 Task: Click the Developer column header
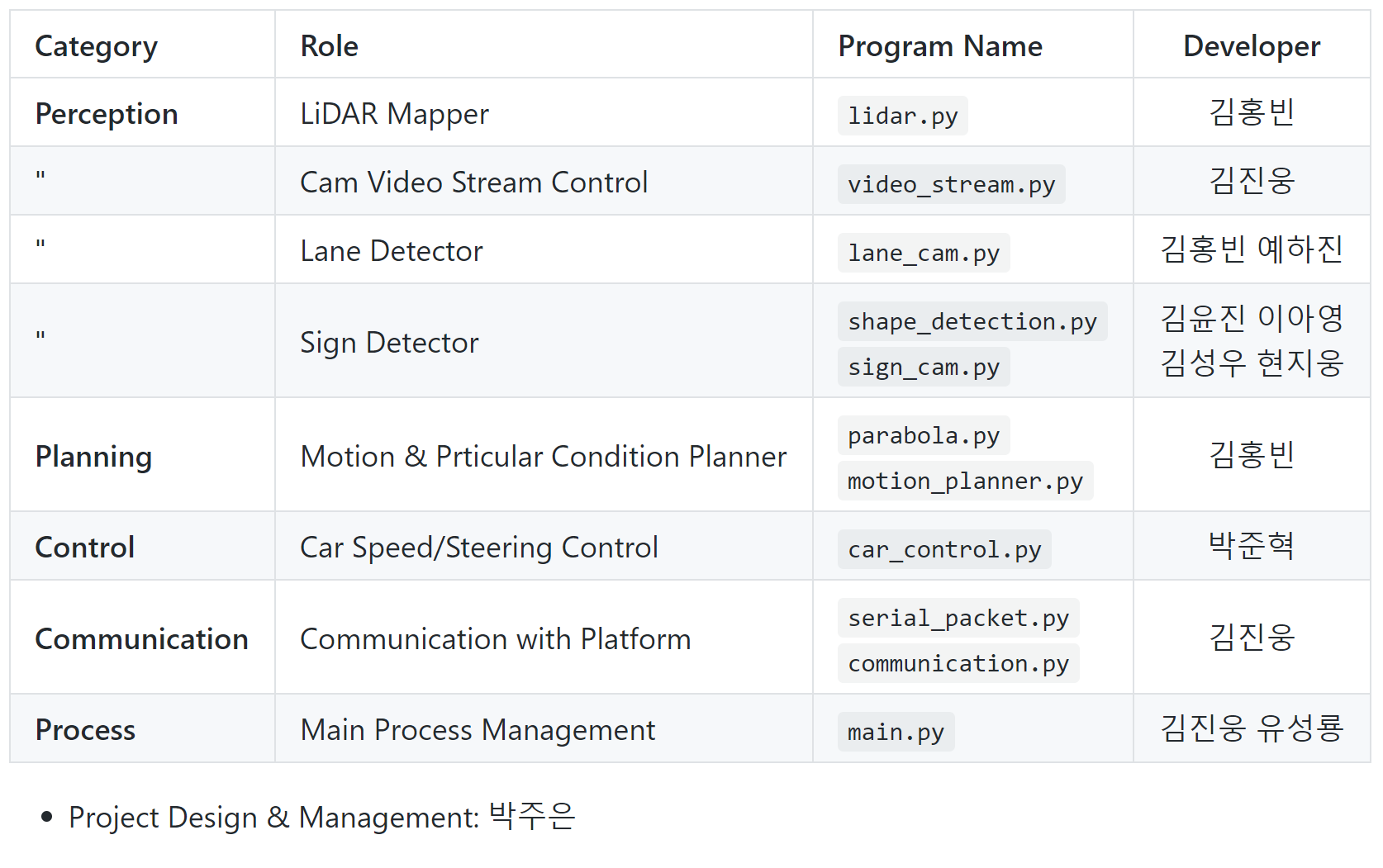[x=1252, y=45]
